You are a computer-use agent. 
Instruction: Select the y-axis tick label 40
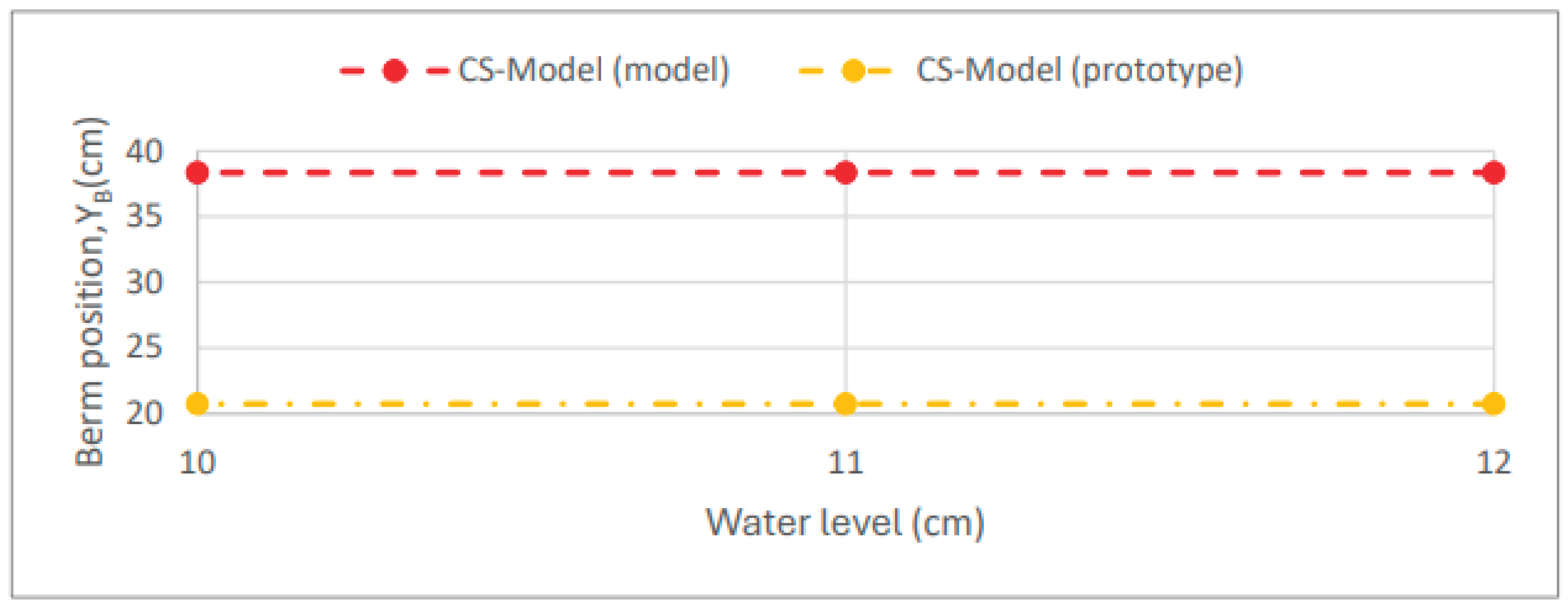pyautogui.click(x=144, y=151)
